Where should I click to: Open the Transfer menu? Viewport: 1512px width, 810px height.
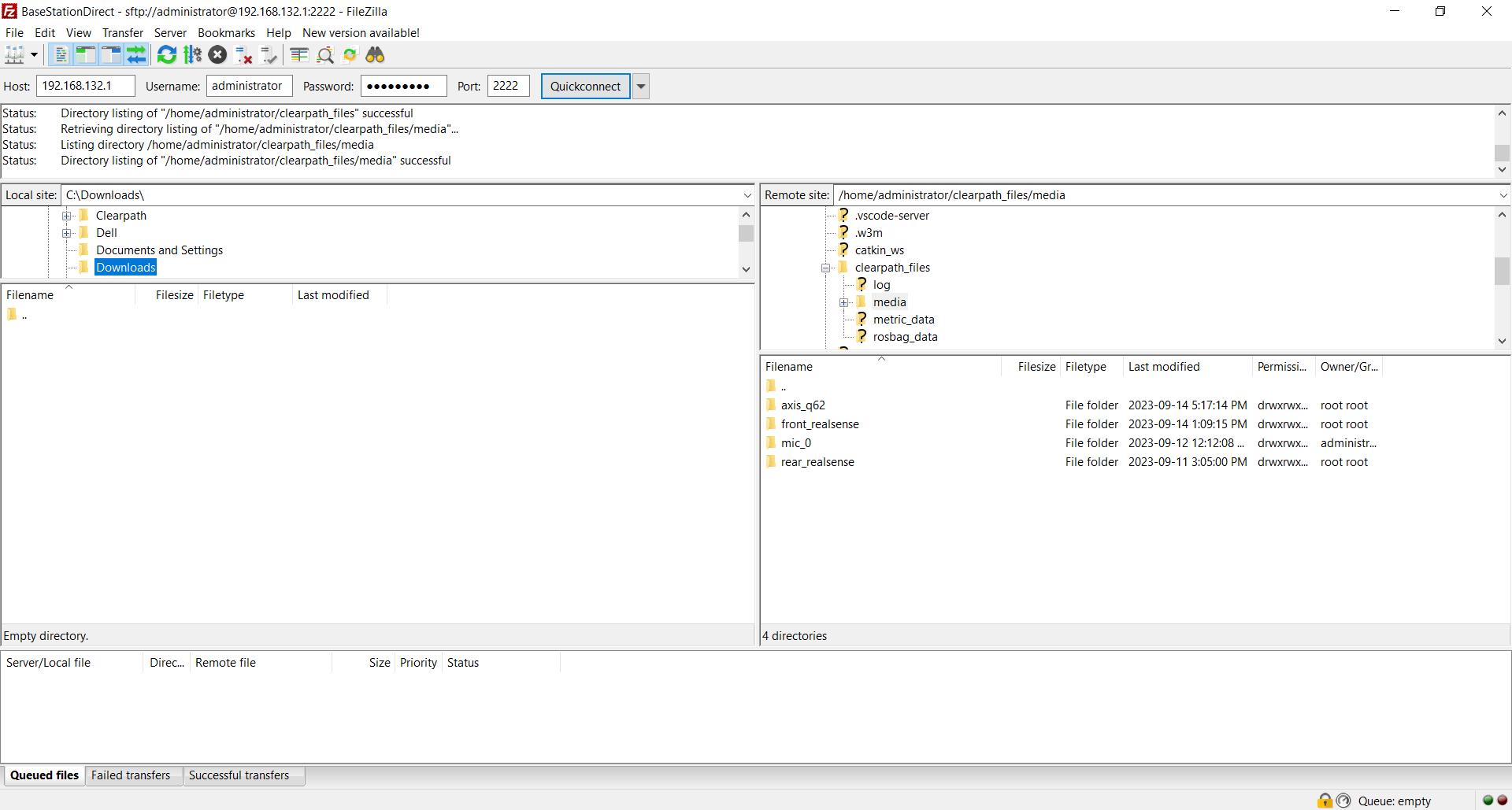point(122,33)
